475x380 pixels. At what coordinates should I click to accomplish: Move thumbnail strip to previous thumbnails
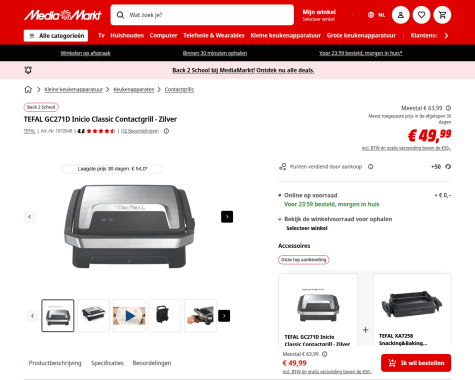[x=32, y=316]
